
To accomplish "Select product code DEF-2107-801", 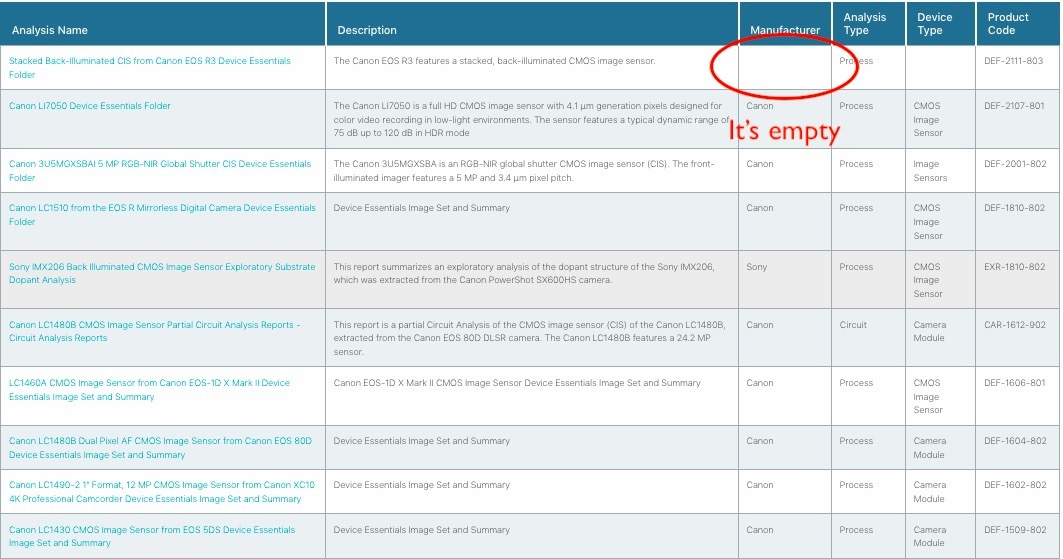I will pos(1014,106).
